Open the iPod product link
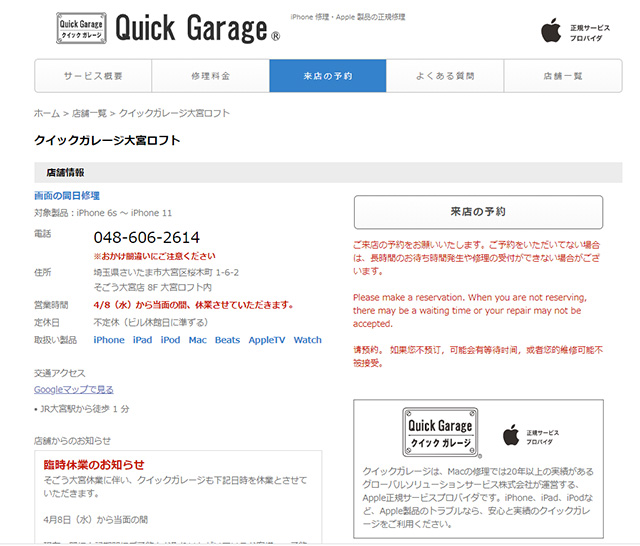The width and height of the screenshot is (640, 546). pos(170,340)
